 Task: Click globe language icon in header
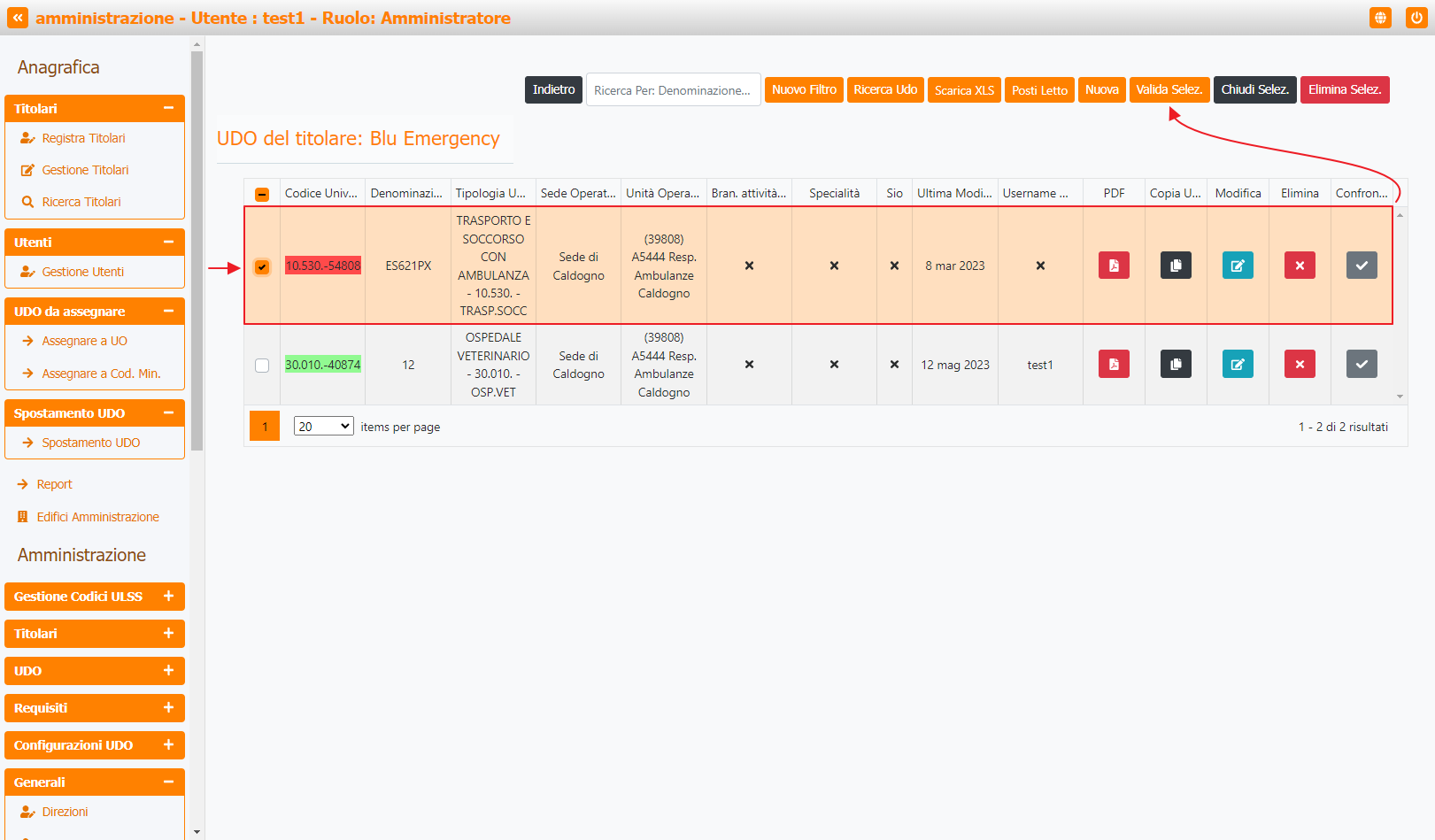click(x=1380, y=18)
